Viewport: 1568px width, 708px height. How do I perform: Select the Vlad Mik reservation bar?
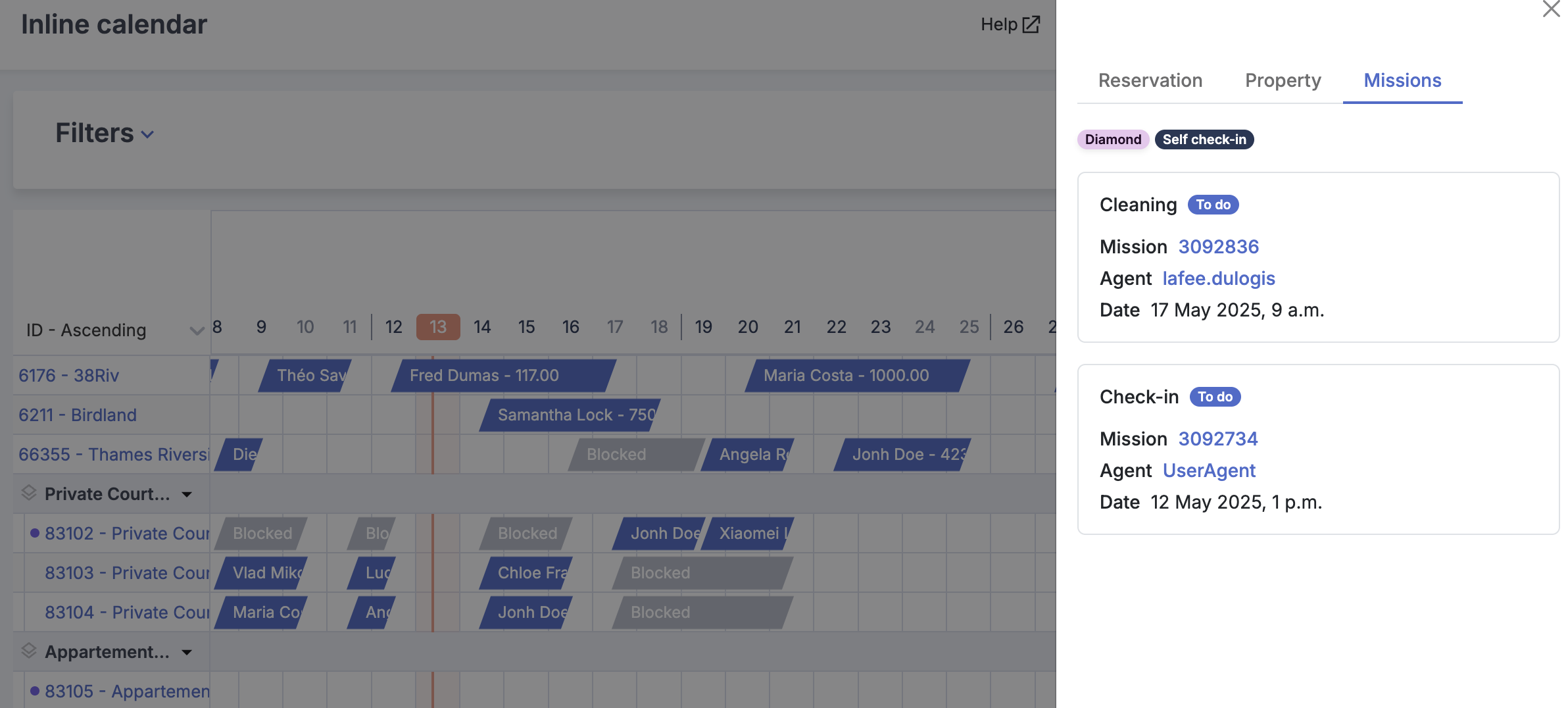coord(260,573)
